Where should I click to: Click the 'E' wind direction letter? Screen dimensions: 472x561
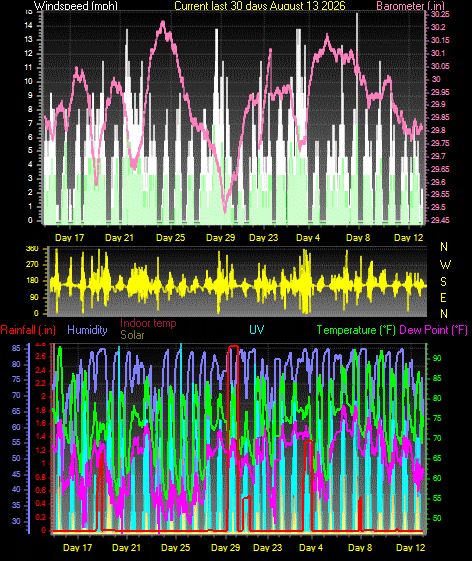point(443,298)
